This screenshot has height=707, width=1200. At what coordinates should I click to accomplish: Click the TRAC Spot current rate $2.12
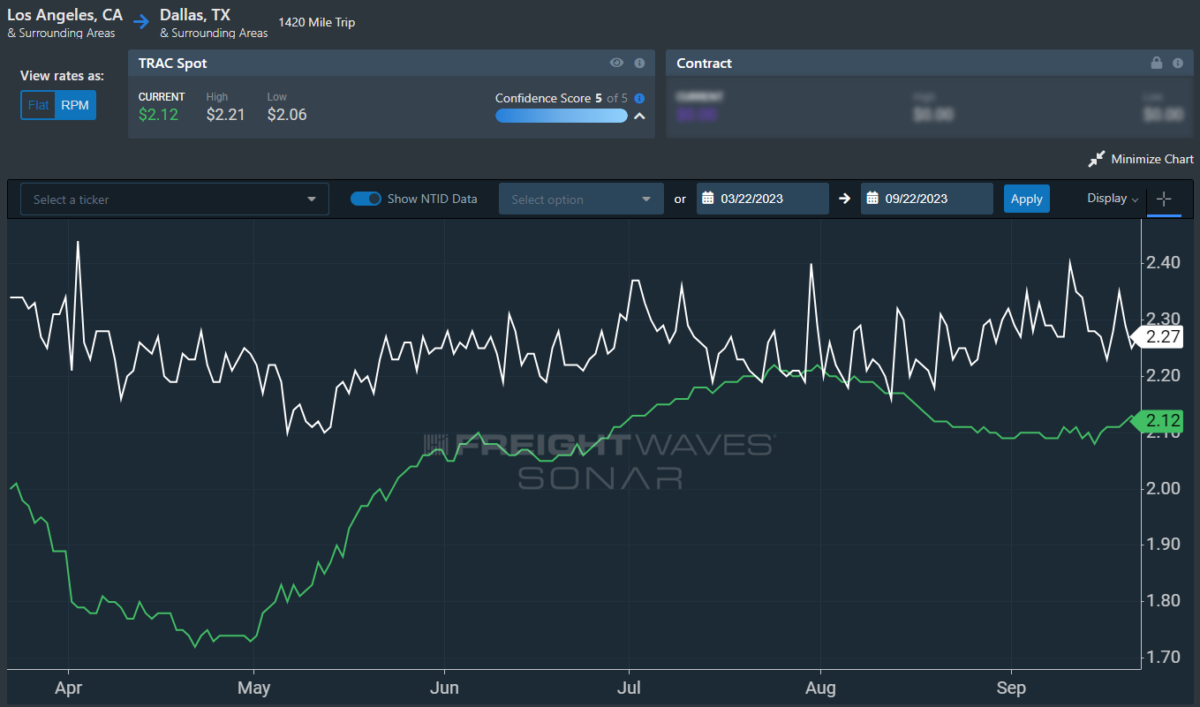point(158,115)
